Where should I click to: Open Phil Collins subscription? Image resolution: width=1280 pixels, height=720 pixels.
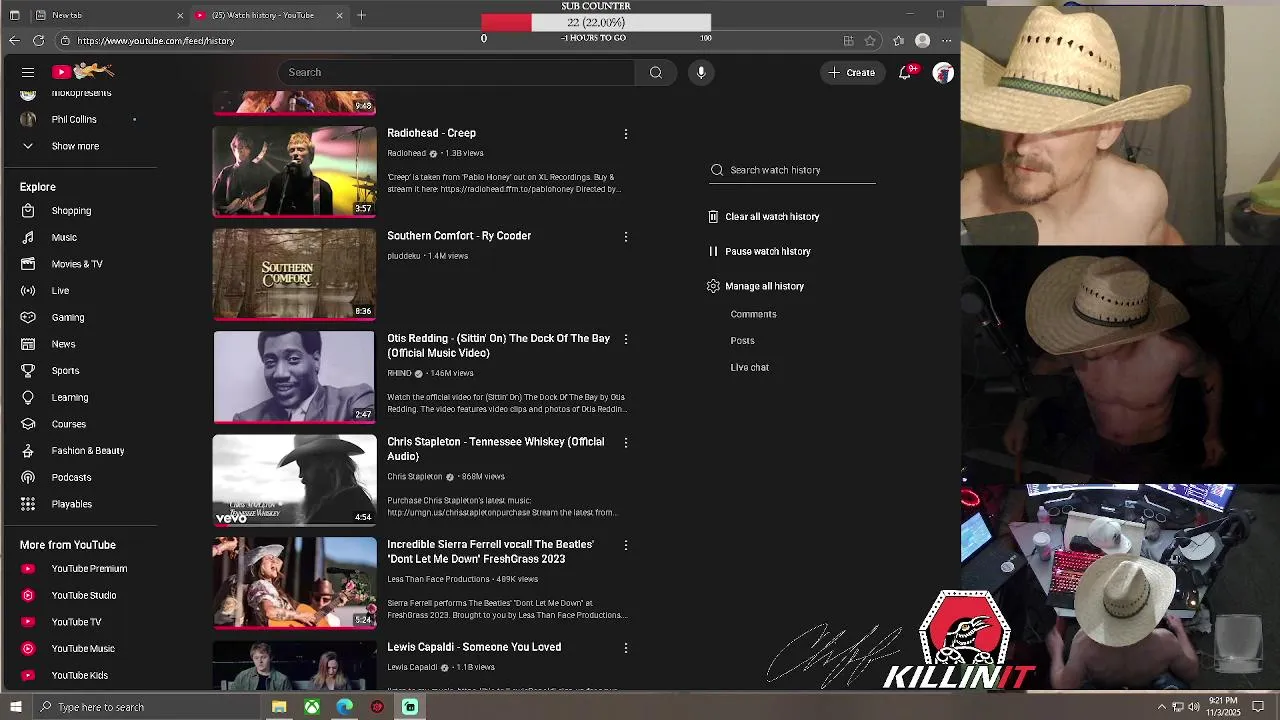click(74, 119)
